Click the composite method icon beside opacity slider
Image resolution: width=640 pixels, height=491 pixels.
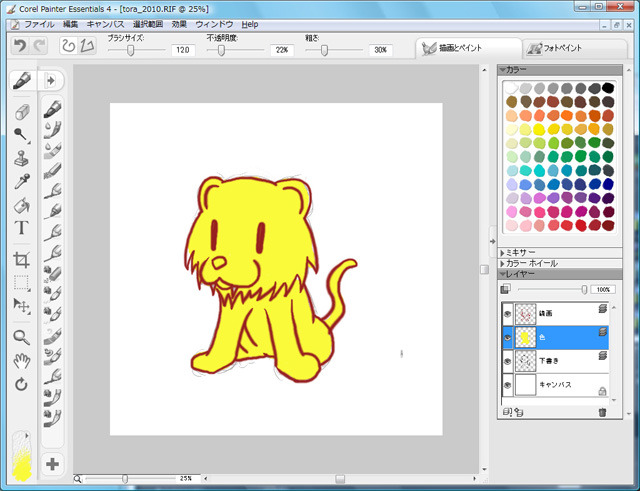tap(505, 289)
